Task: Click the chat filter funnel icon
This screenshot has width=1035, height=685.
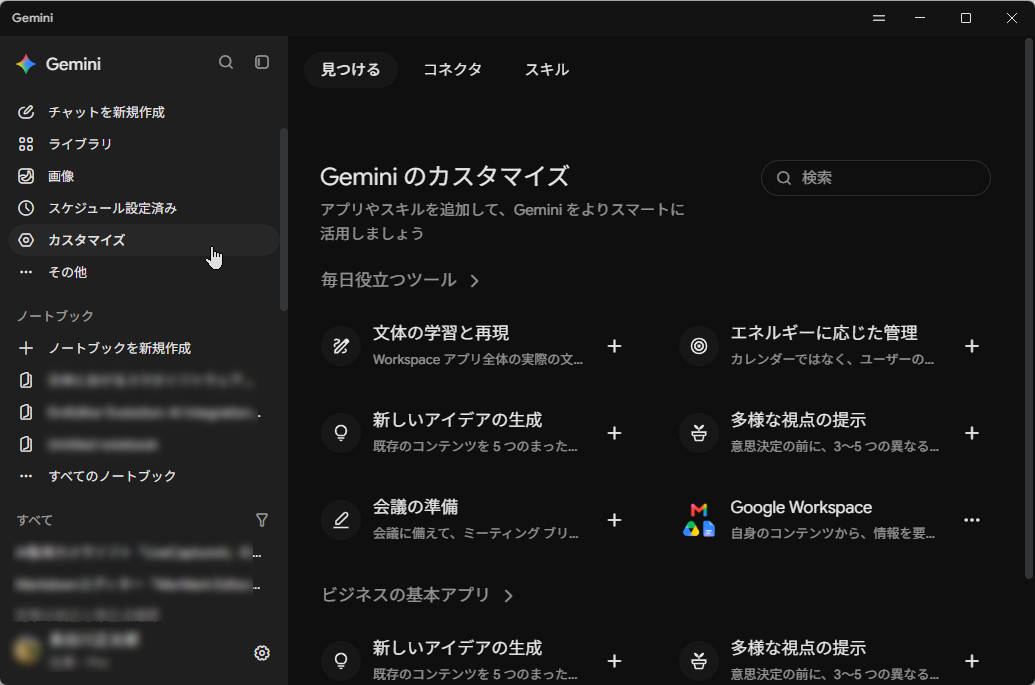Action: coord(262,520)
